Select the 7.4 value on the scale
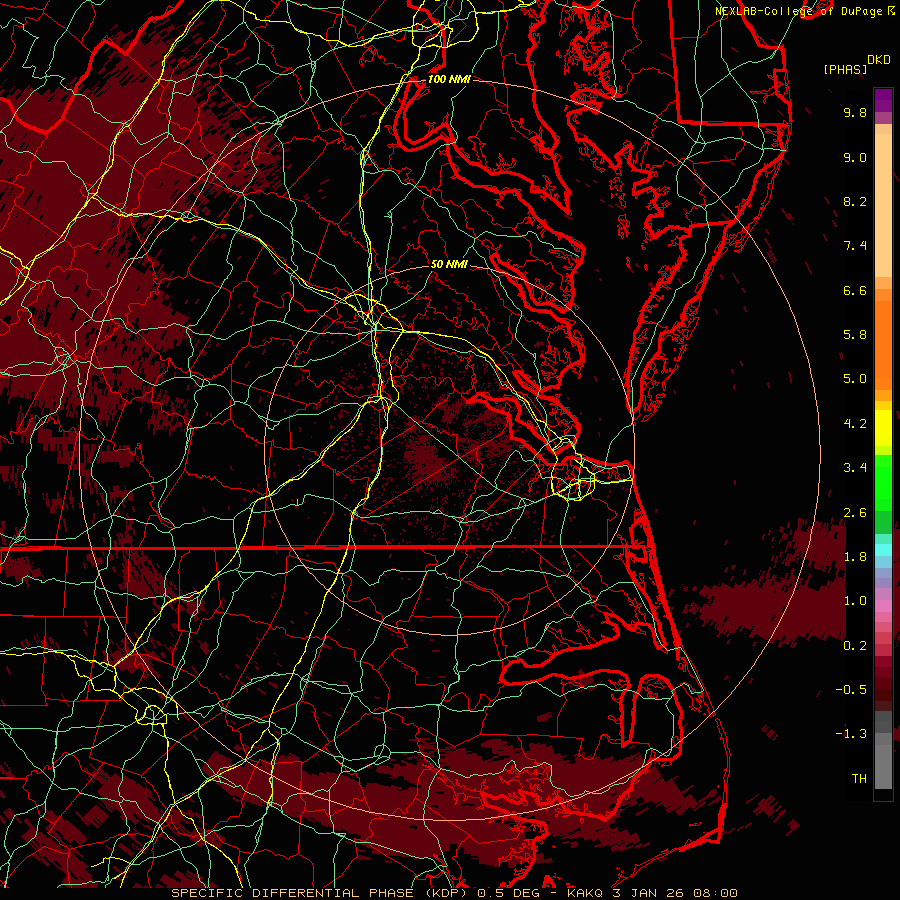The width and height of the screenshot is (900, 900). click(855, 246)
